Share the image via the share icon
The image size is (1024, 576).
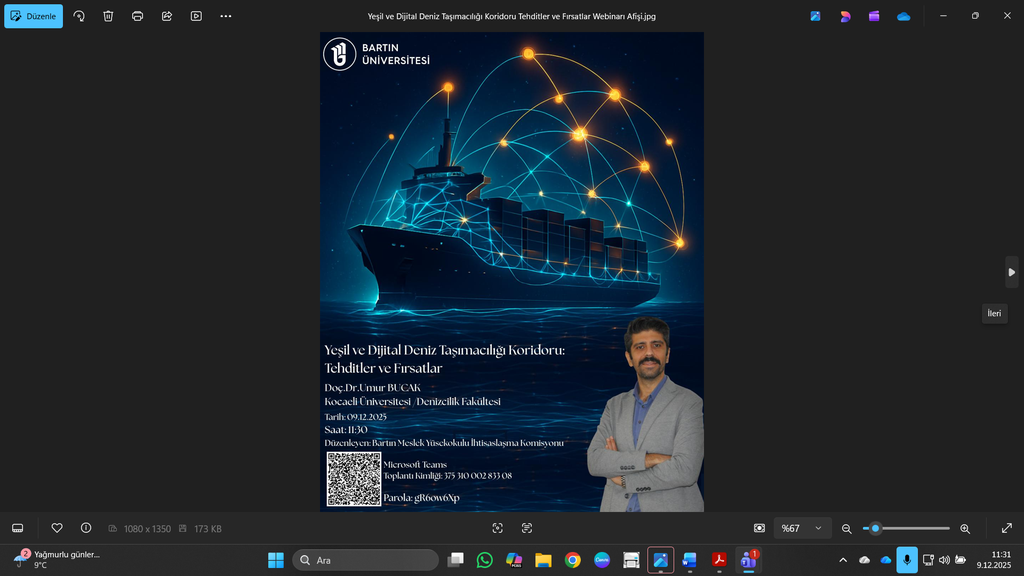[x=167, y=16]
